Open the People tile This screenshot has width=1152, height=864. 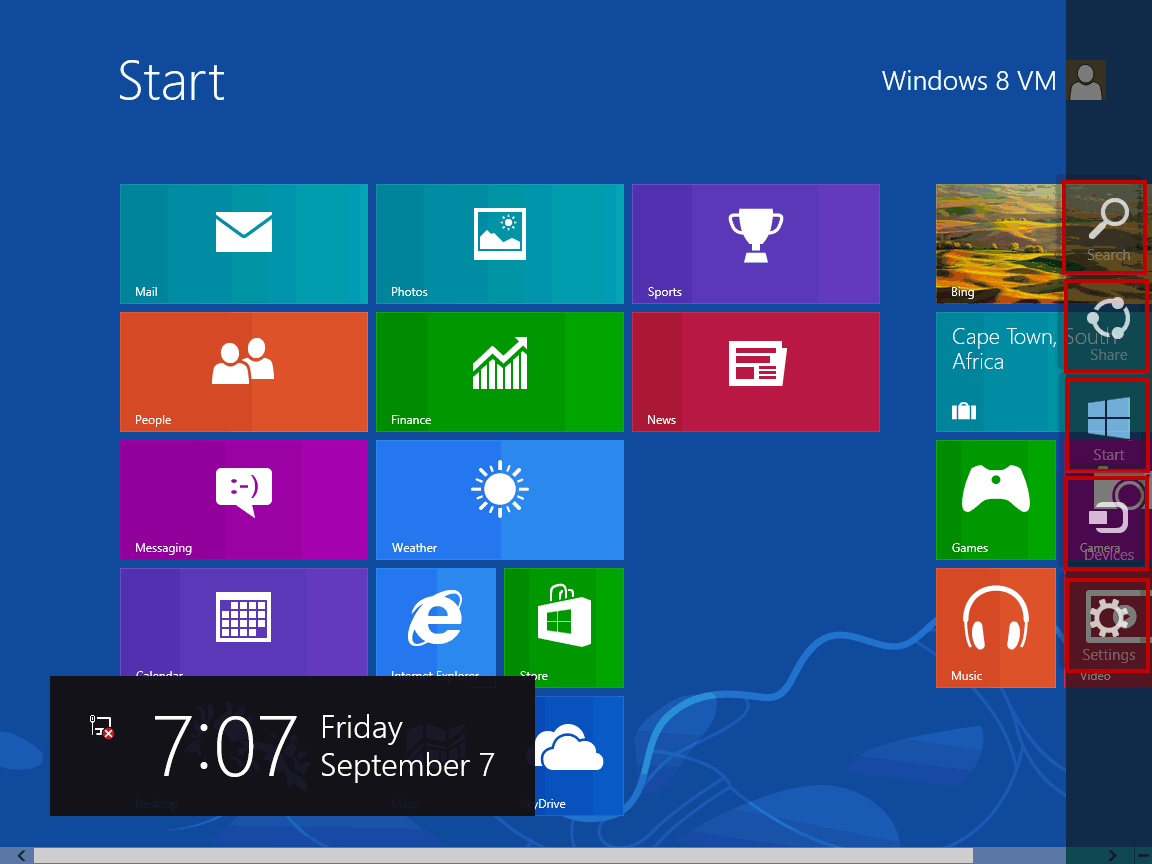pyautogui.click(x=244, y=372)
